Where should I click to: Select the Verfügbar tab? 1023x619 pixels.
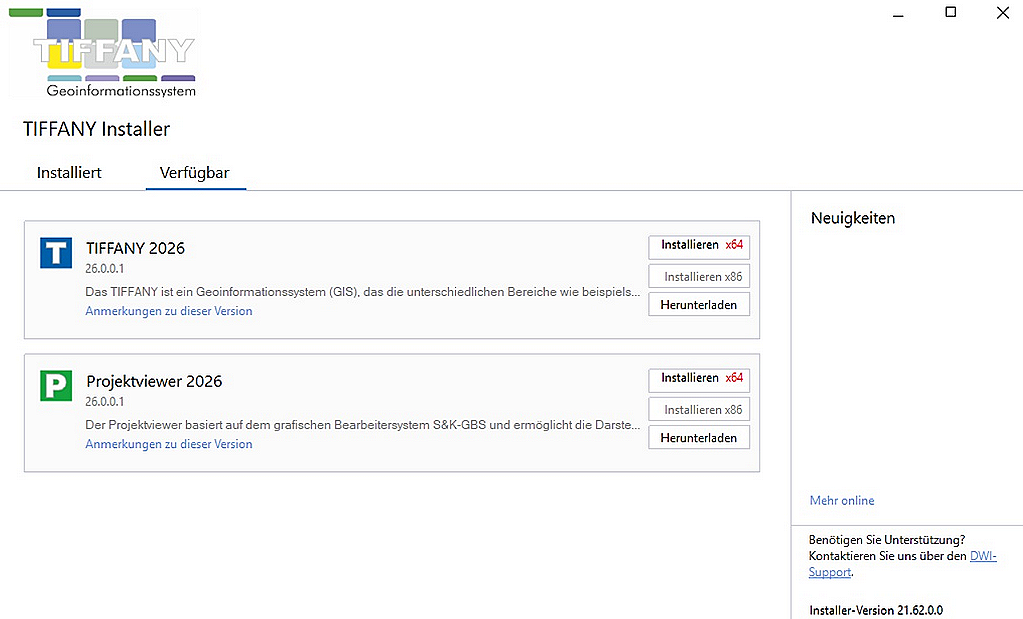coord(195,173)
